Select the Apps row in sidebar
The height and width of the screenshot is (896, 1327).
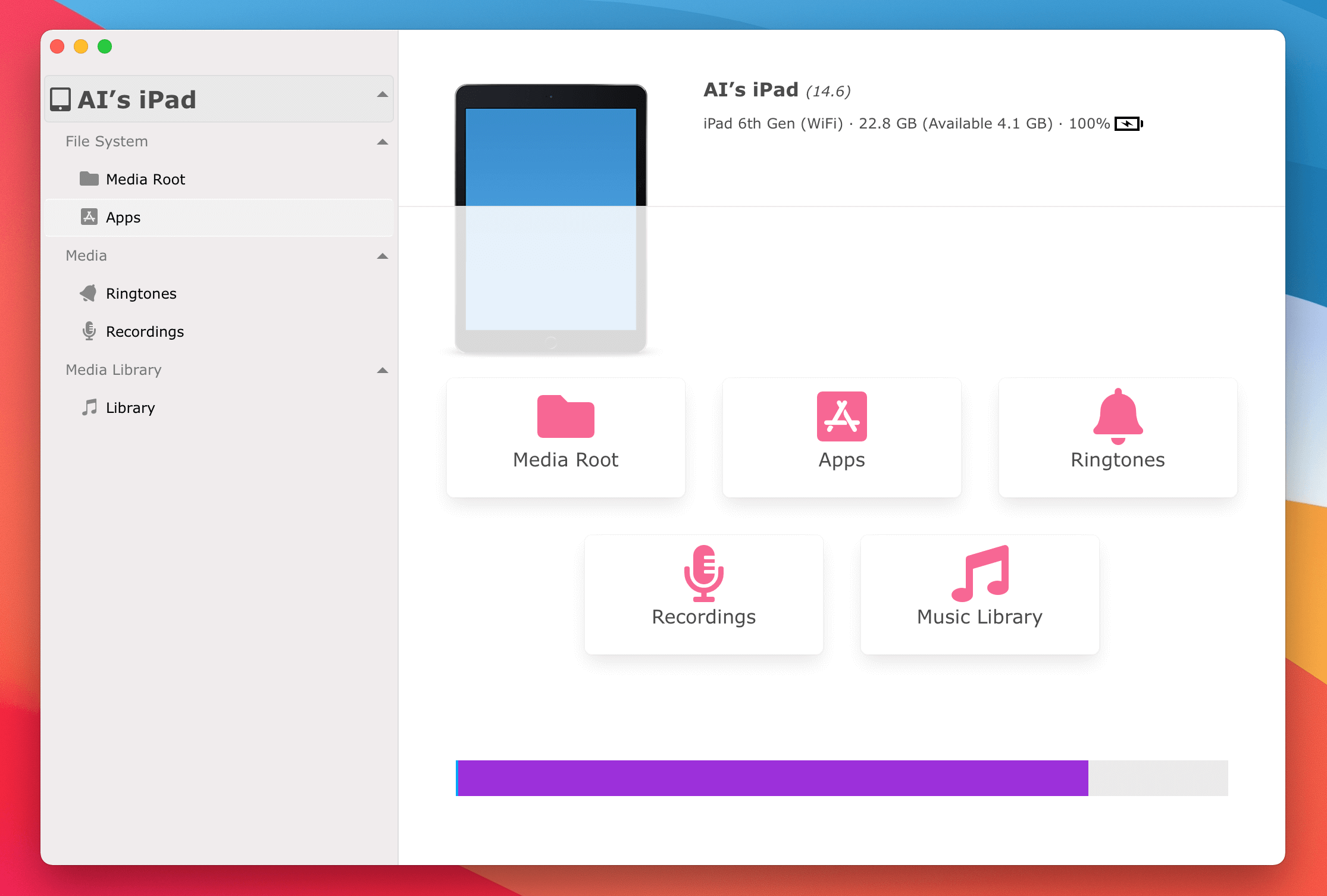click(x=219, y=217)
